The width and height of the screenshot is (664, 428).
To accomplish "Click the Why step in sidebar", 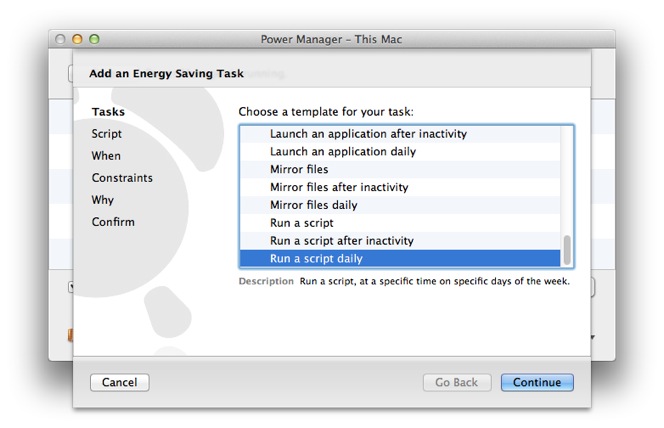I will (x=102, y=200).
